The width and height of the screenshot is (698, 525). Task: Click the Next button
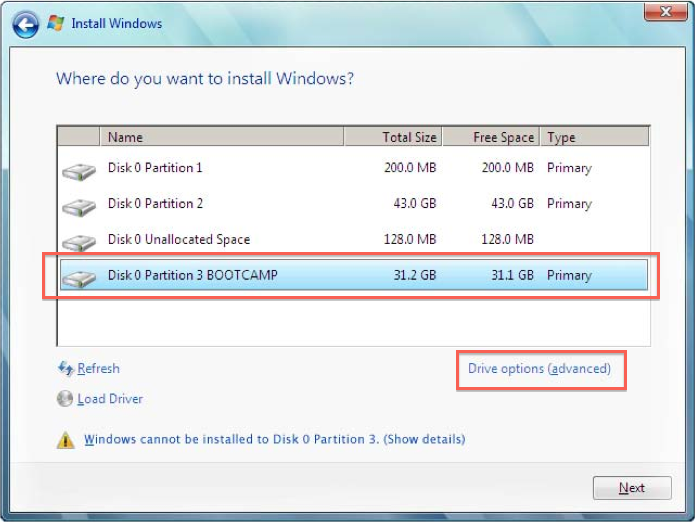tap(632, 488)
